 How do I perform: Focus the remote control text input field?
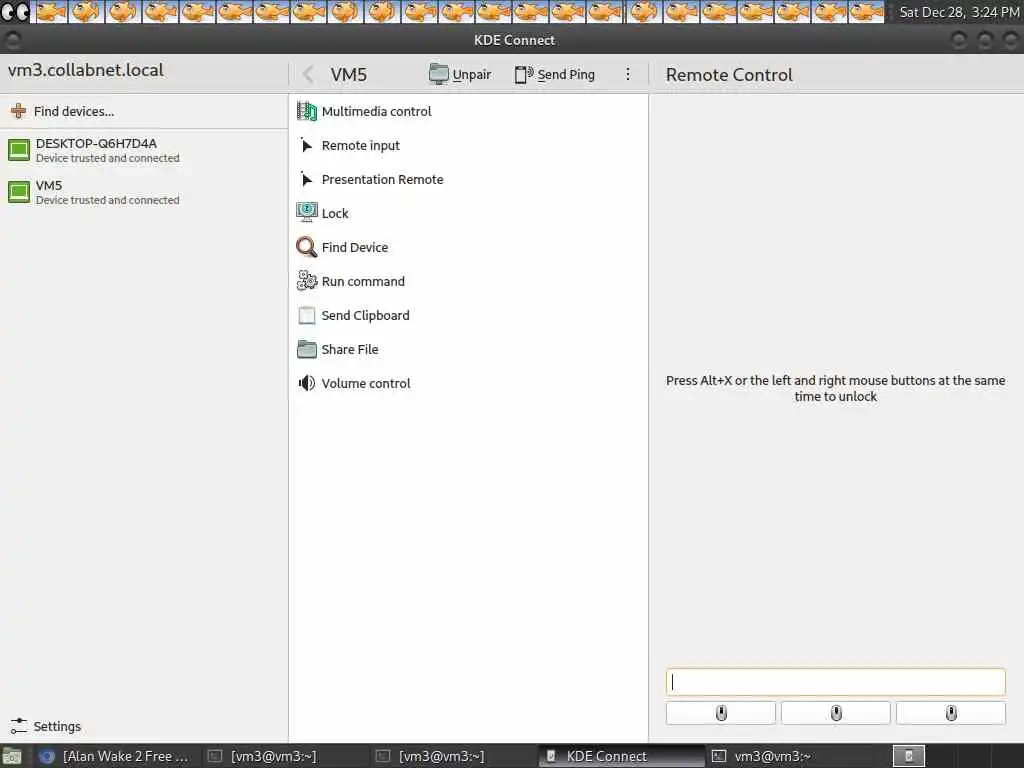pos(835,682)
